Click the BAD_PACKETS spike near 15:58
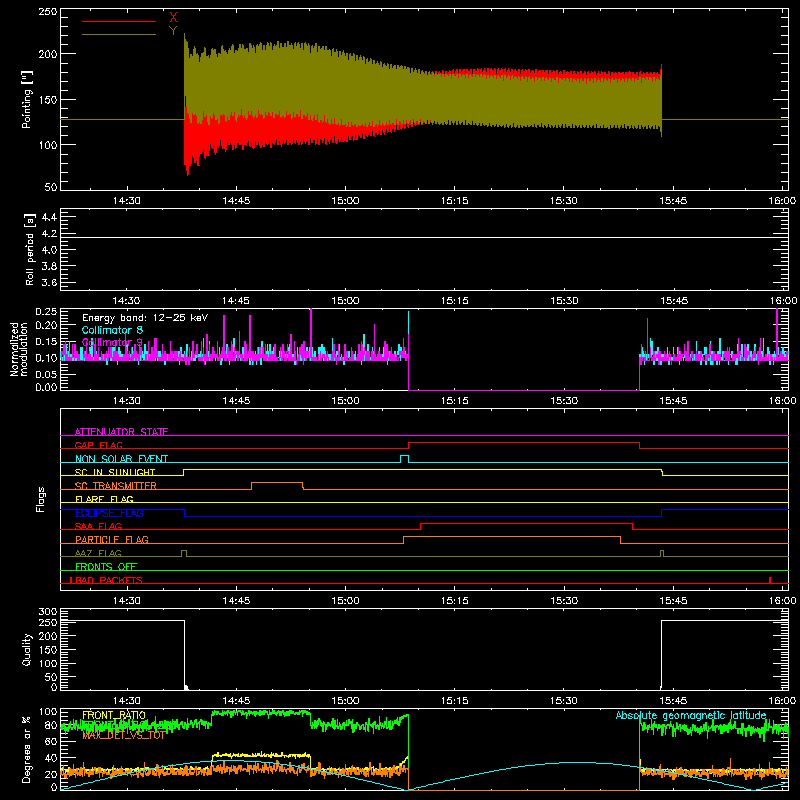Image resolution: width=800 pixels, height=800 pixels. pyautogui.click(x=770, y=580)
